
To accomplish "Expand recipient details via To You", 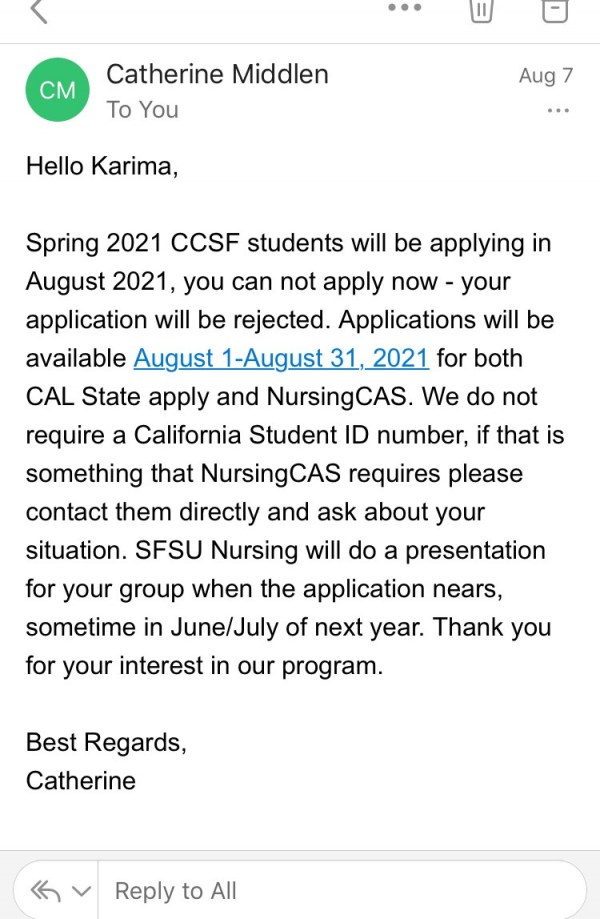I will pos(142,110).
